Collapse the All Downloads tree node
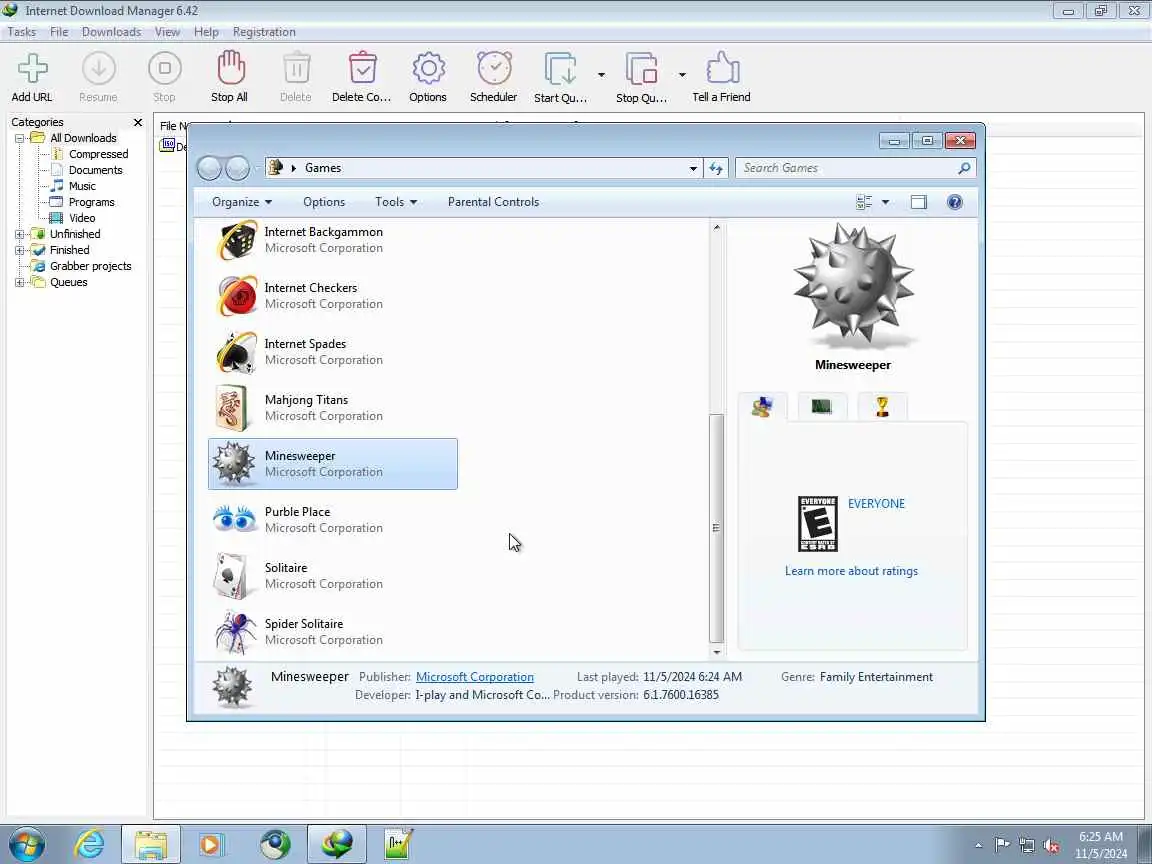The width and height of the screenshot is (1152, 864). [20, 138]
